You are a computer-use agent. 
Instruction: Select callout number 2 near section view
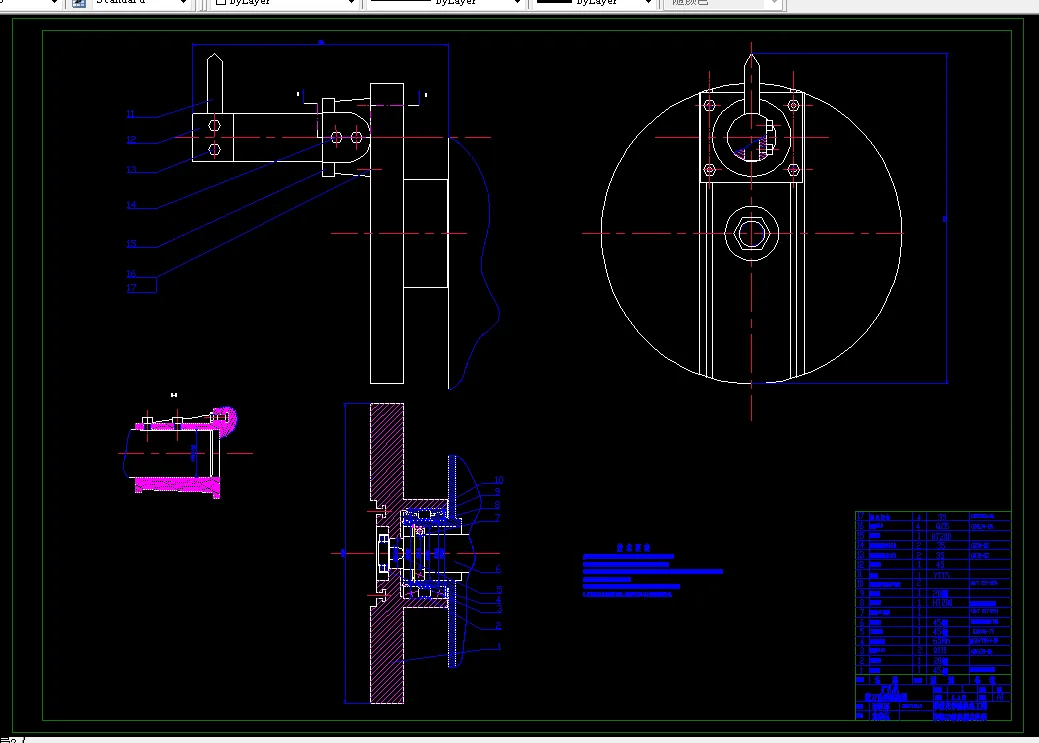coord(498,626)
